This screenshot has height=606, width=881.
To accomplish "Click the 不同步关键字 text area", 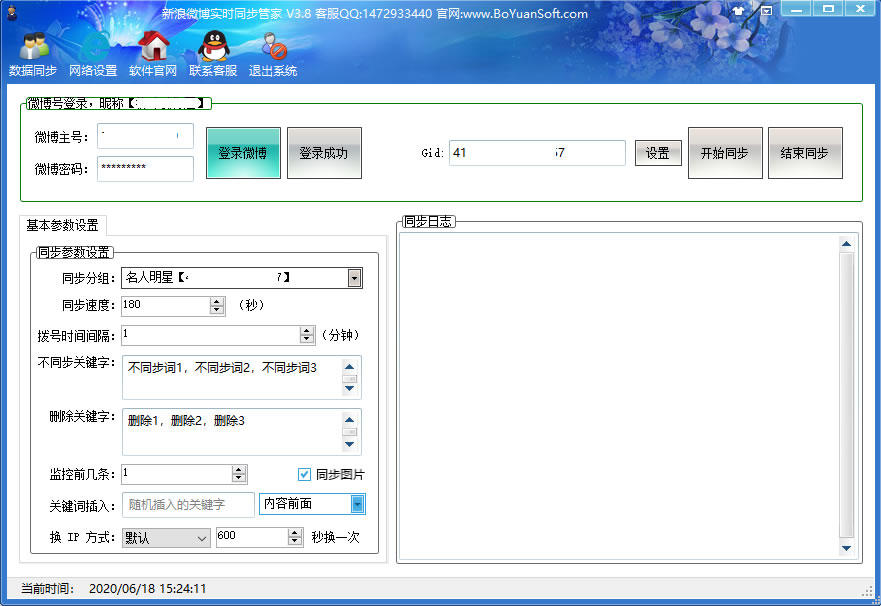I will [232, 377].
